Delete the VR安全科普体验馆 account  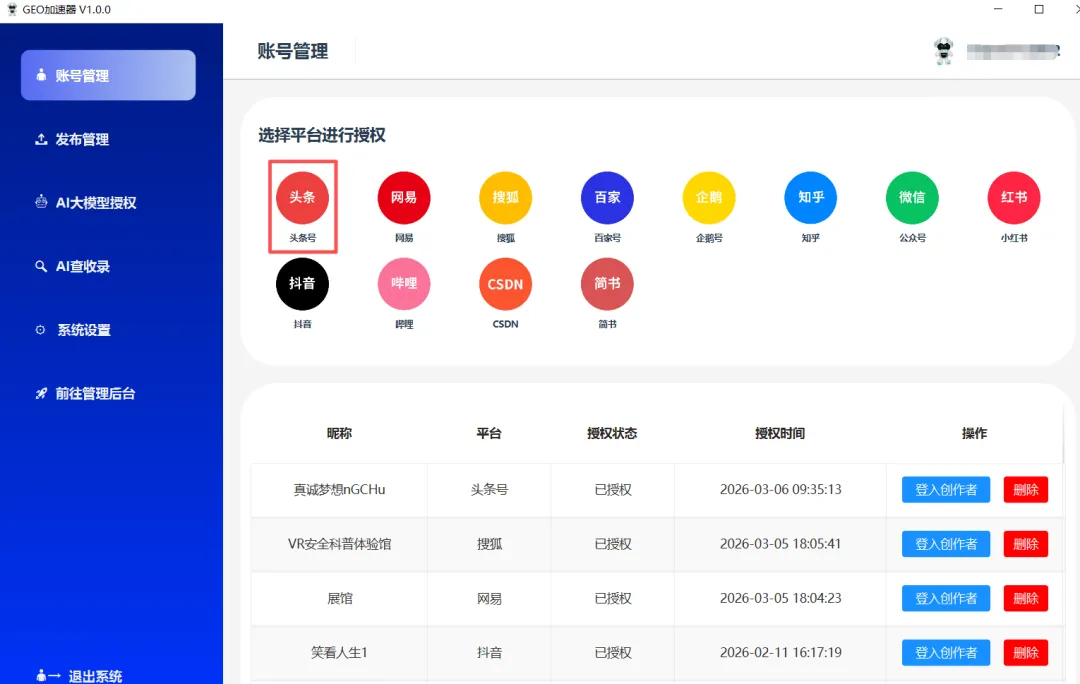[x=1026, y=544]
